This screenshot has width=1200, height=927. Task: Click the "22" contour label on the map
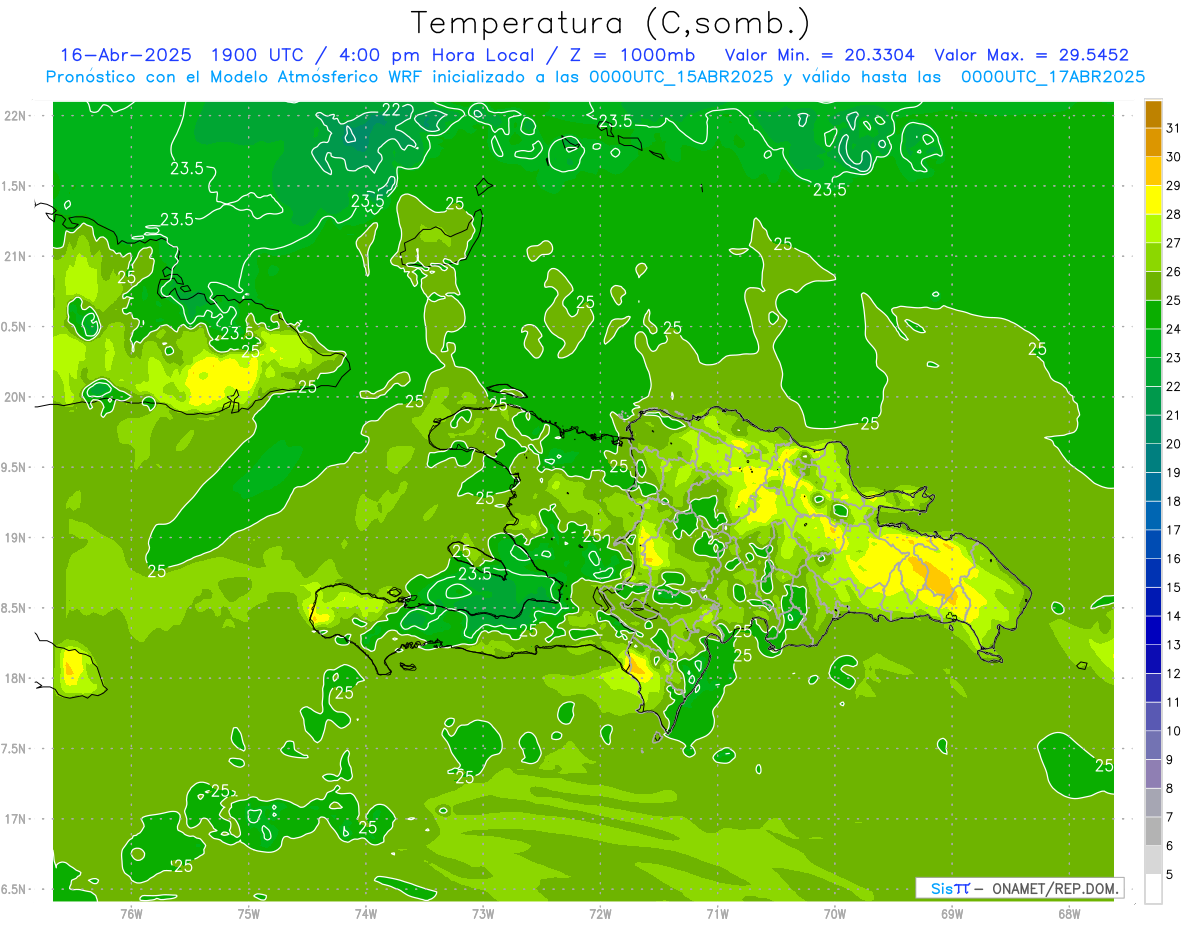392,110
